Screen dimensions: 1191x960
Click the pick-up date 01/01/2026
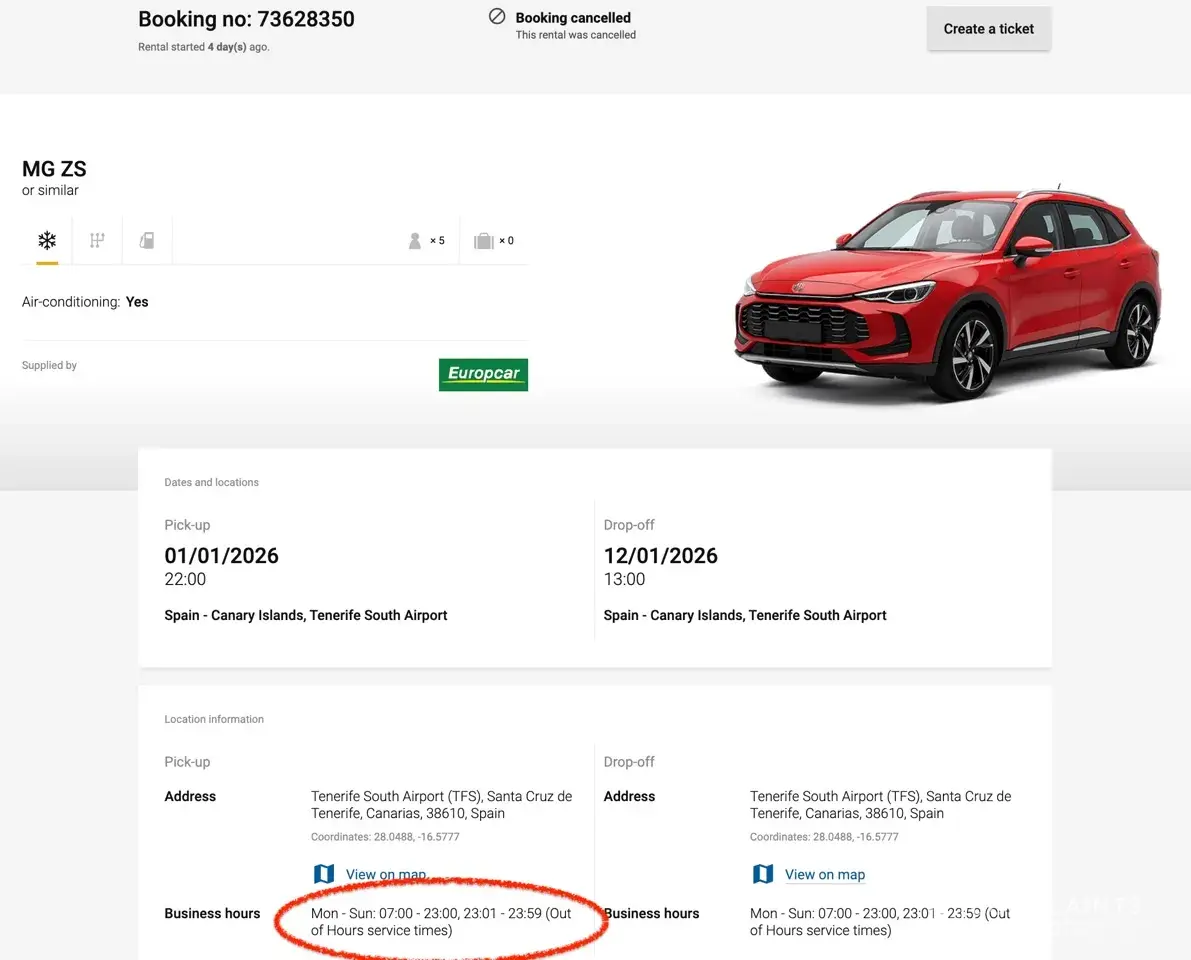(221, 556)
